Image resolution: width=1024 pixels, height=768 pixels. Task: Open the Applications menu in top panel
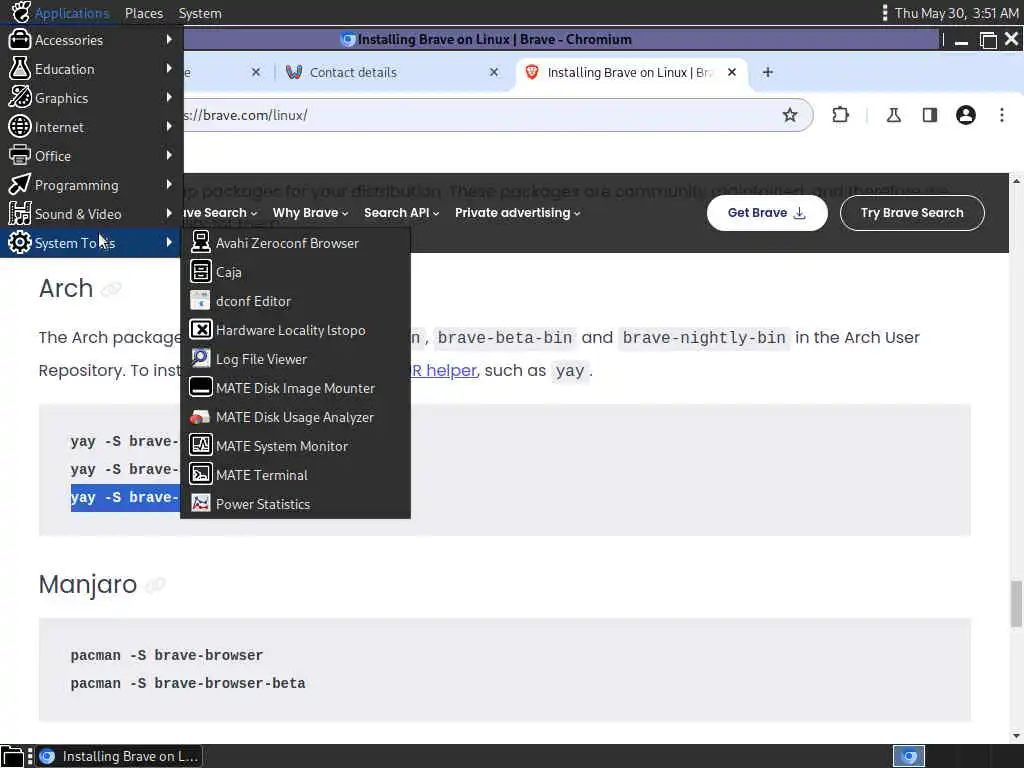pos(60,13)
